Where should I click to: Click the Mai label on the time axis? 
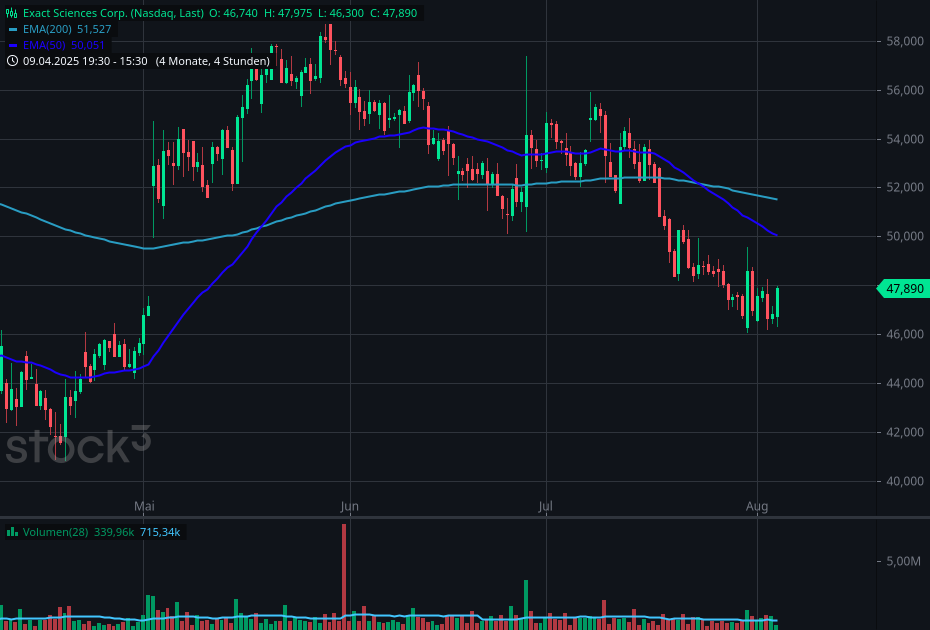145,507
